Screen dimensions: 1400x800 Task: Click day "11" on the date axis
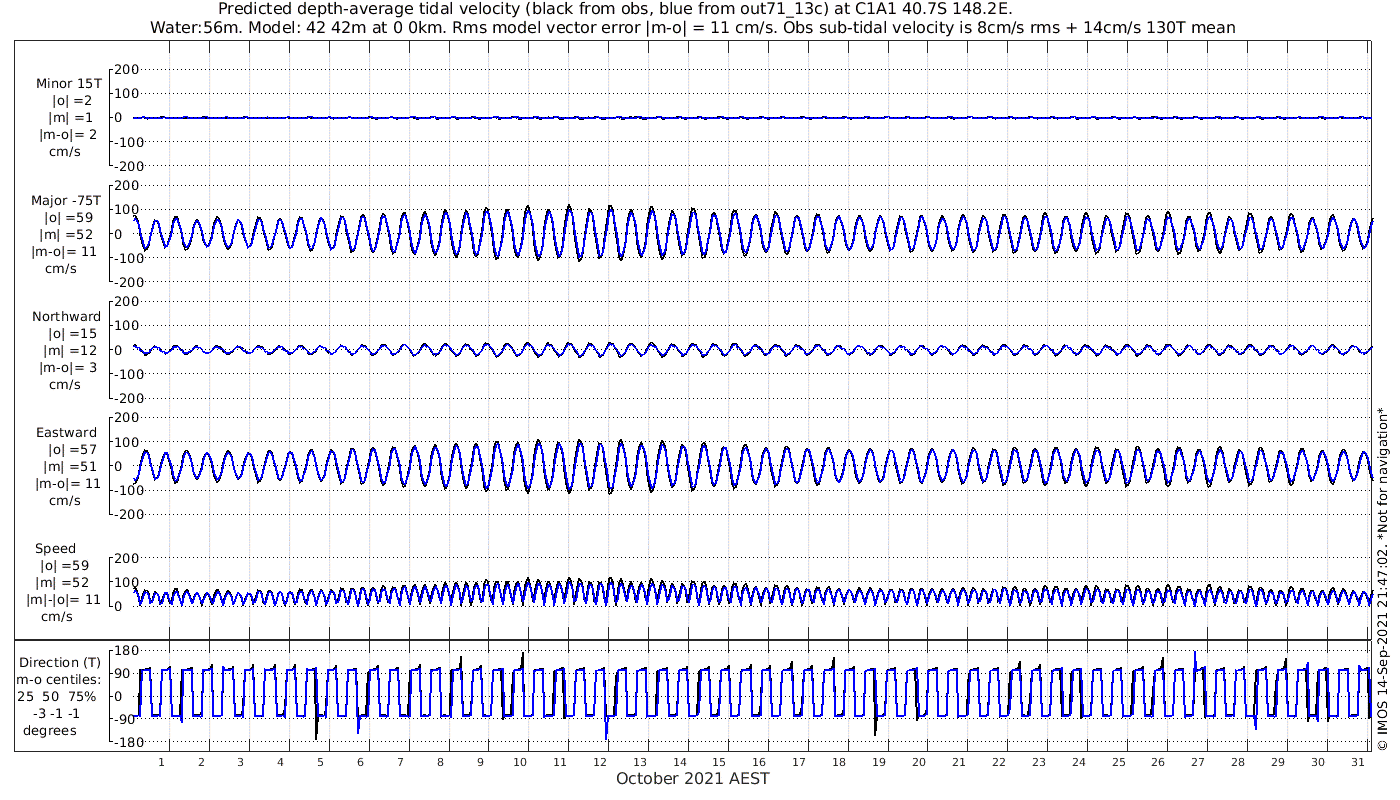click(560, 762)
